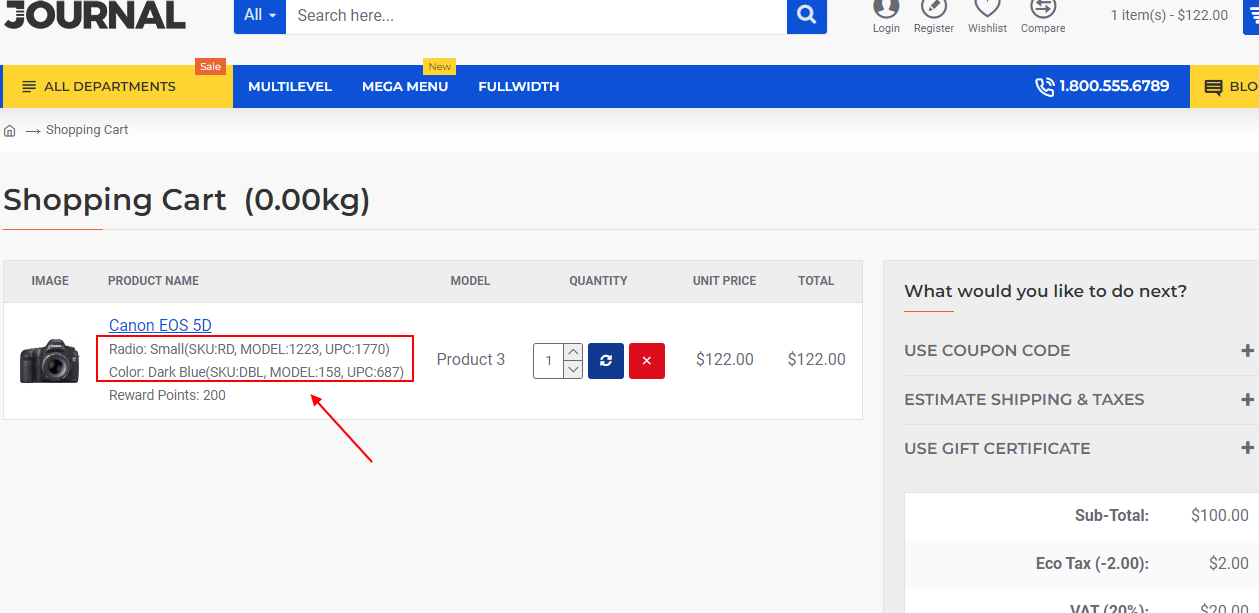1259x613 pixels.
Task: Click the Eco Tax amount $2.00
Action: pos(1228,564)
